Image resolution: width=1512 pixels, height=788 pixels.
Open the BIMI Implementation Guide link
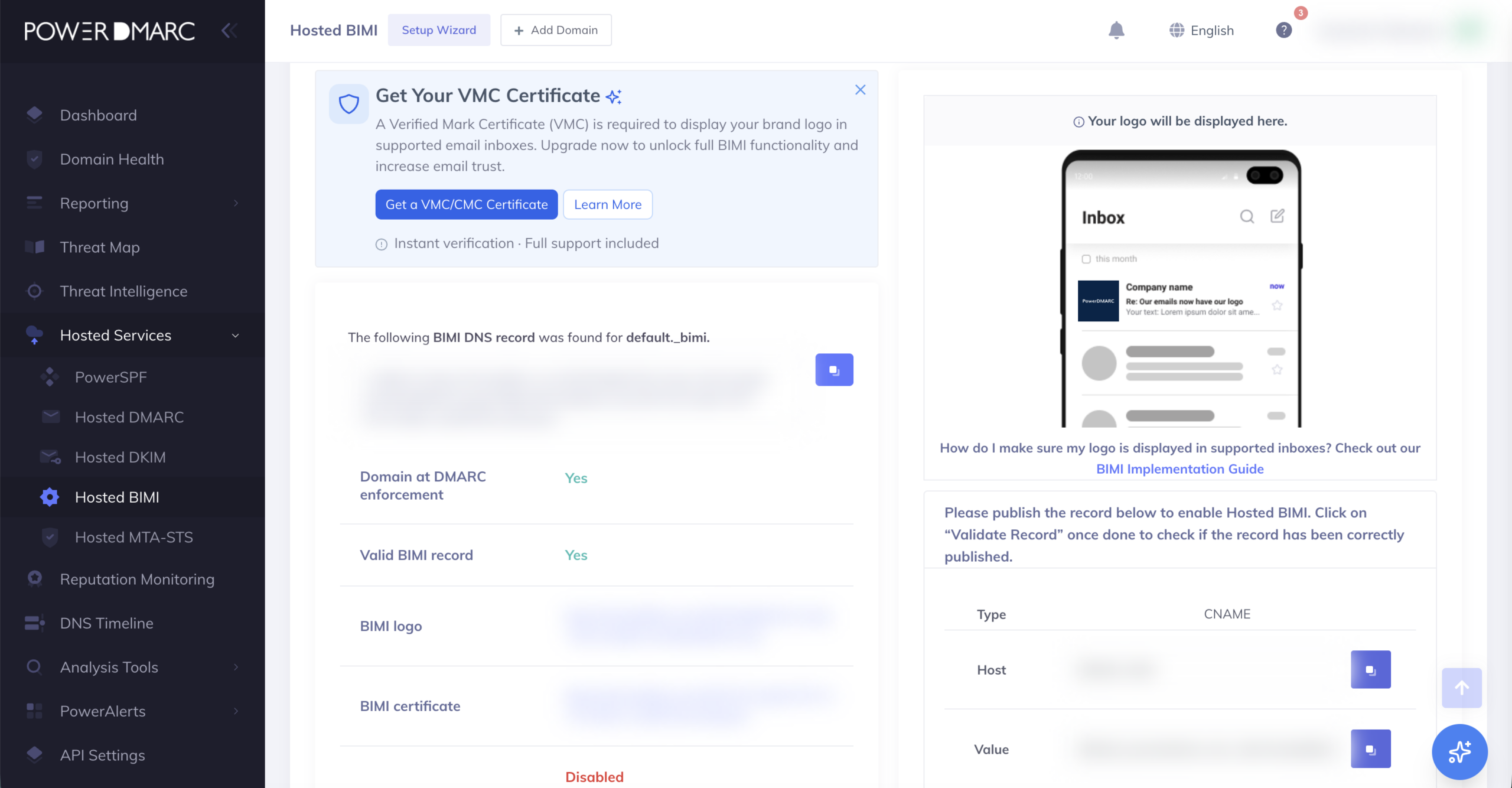1180,468
